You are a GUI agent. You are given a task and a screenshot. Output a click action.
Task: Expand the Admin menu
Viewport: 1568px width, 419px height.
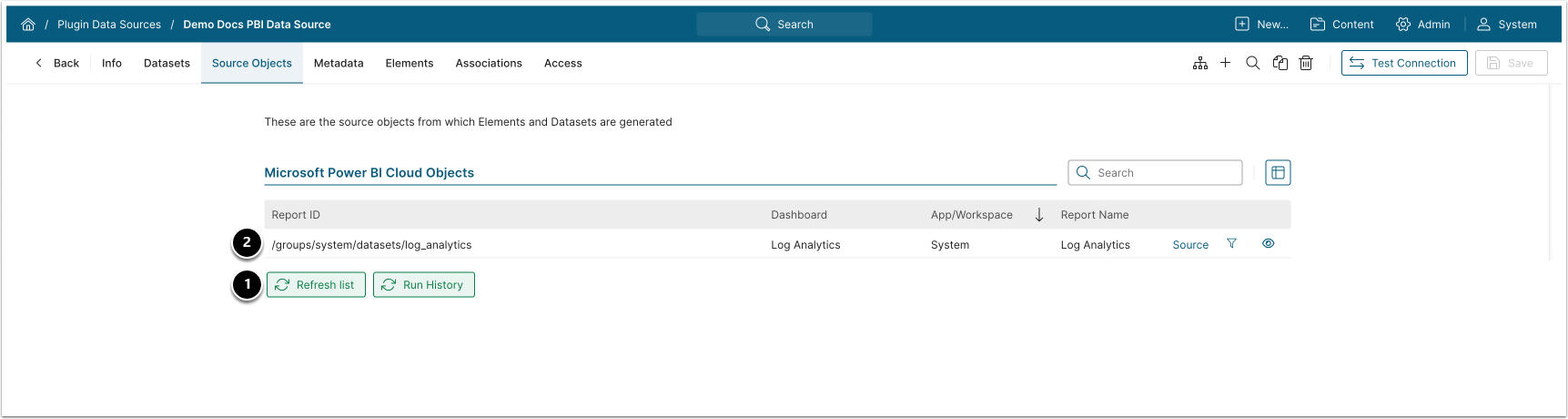1423,25
